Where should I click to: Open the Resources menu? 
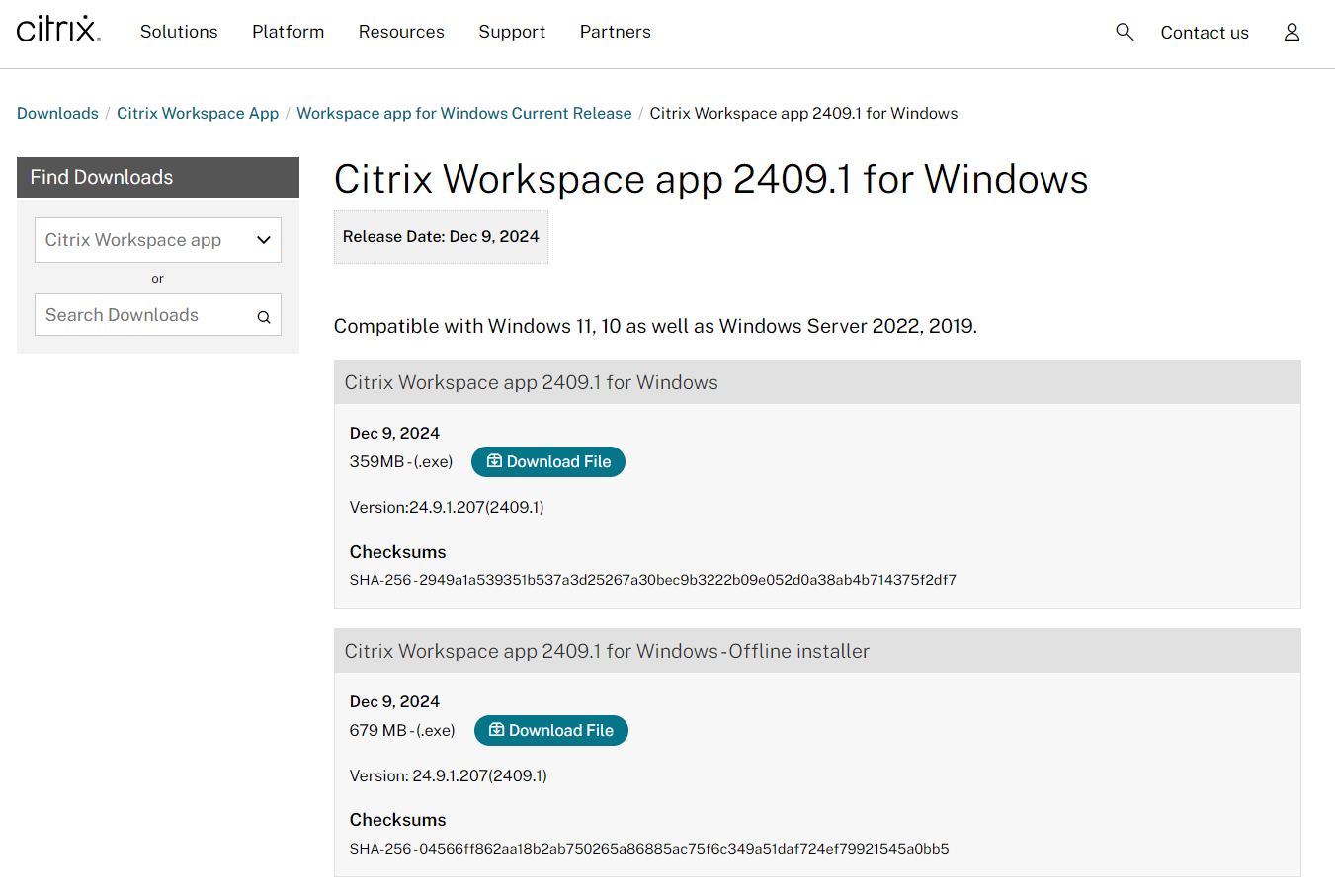pyautogui.click(x=401, y=32)
